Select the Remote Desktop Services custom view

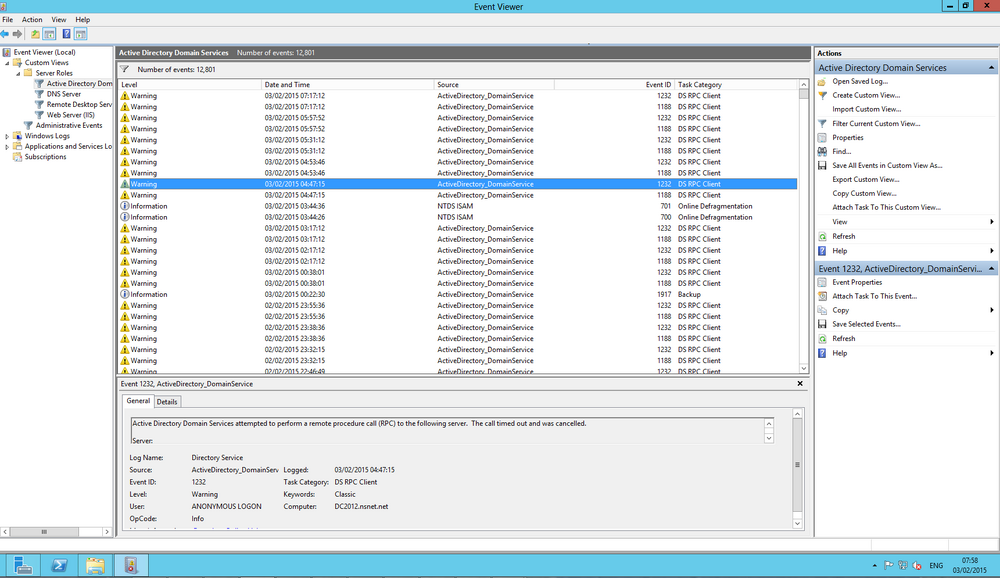point(79,104)
